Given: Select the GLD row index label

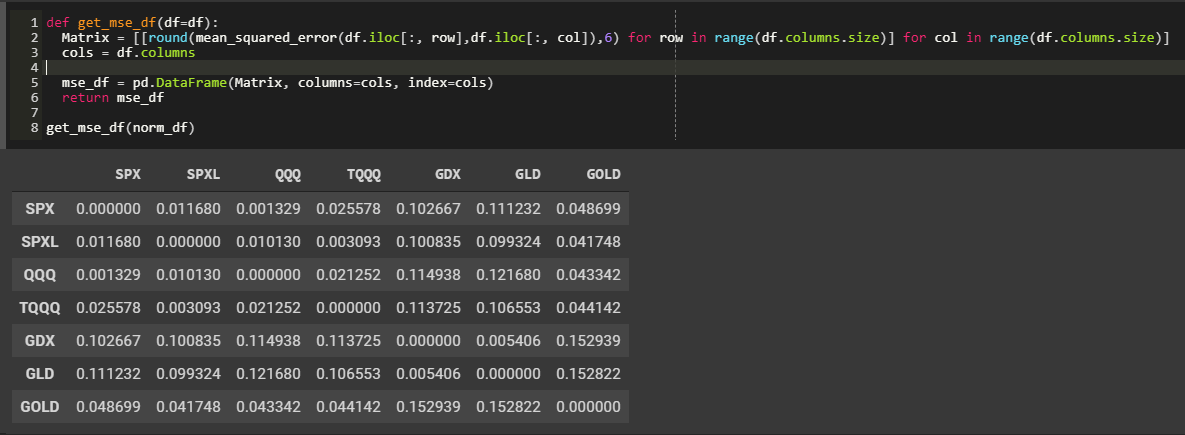Looking at the screenshot, I should (x=39, y=374).
